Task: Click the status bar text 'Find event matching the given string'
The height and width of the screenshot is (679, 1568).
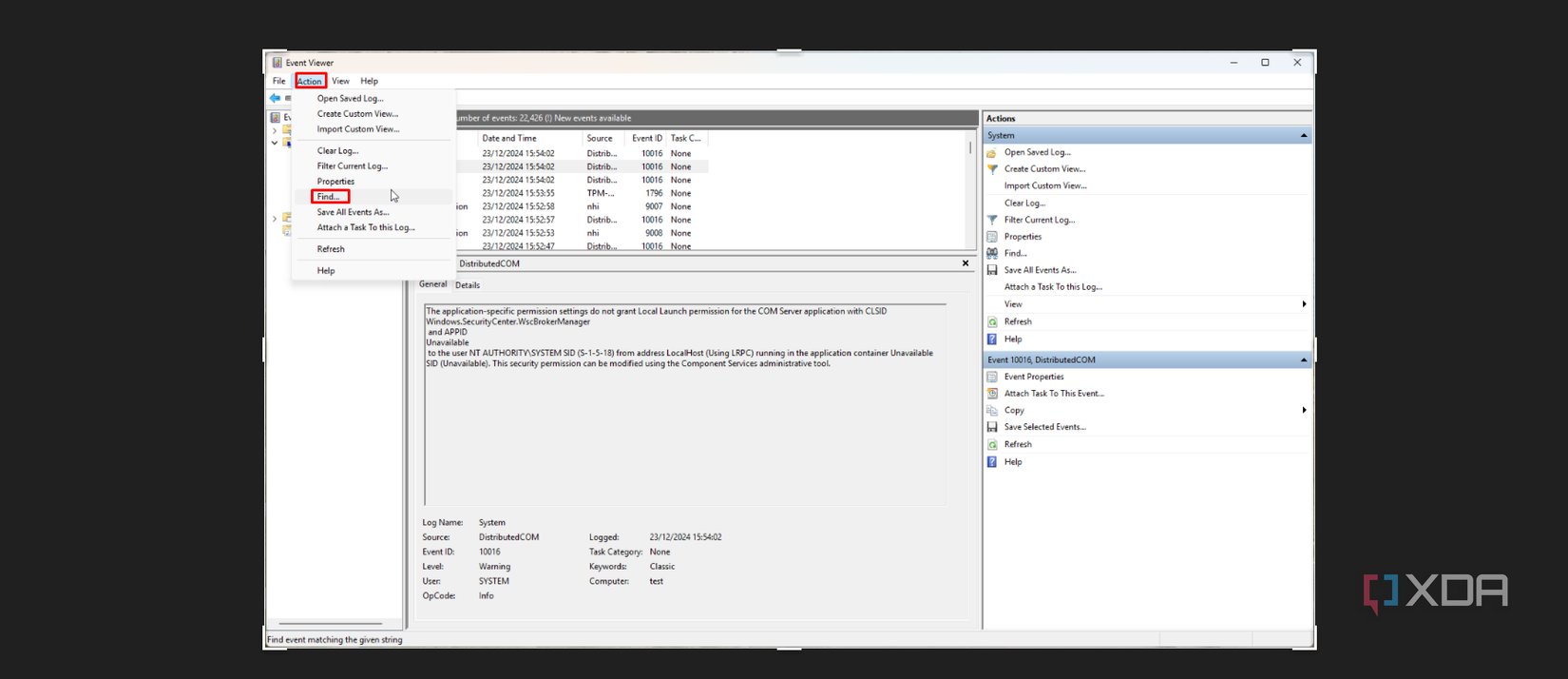Action: tap(335, 640)
